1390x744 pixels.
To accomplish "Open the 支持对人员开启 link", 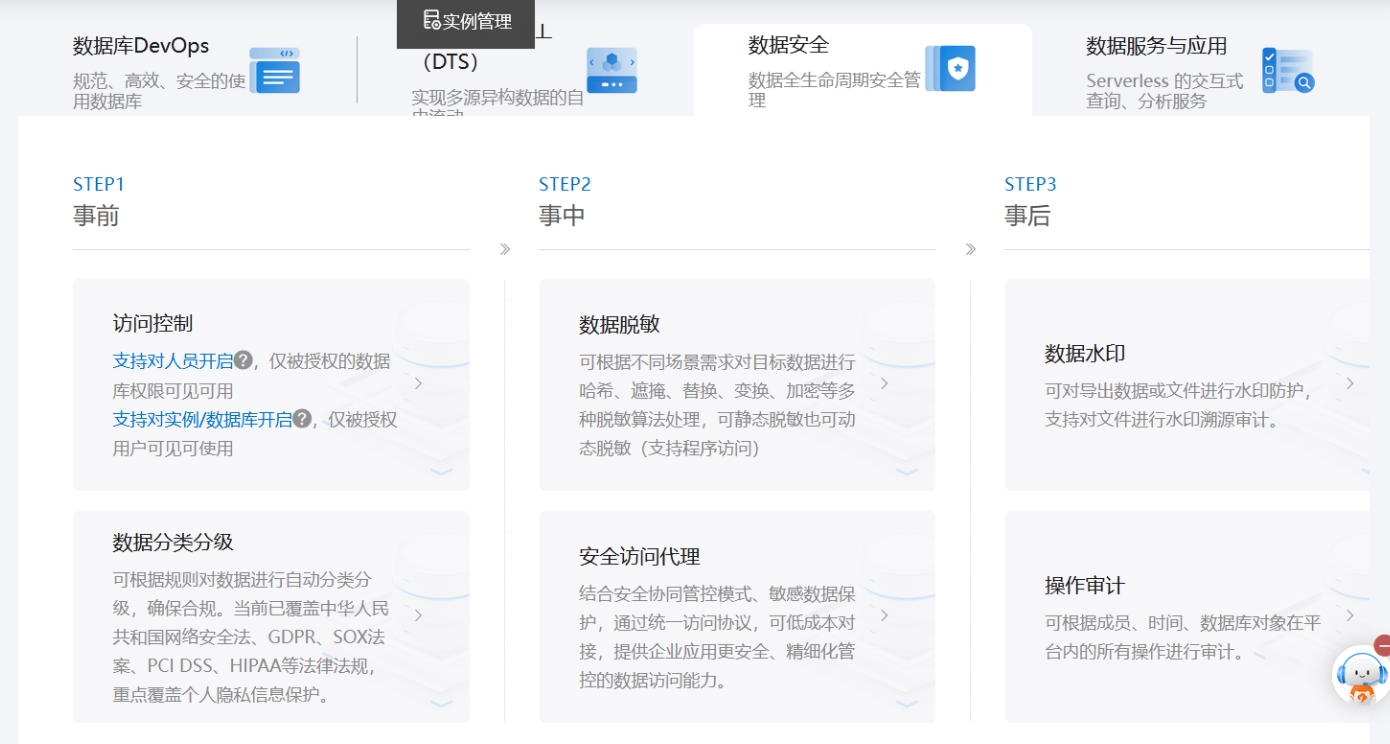I will (x=172, y=361).
